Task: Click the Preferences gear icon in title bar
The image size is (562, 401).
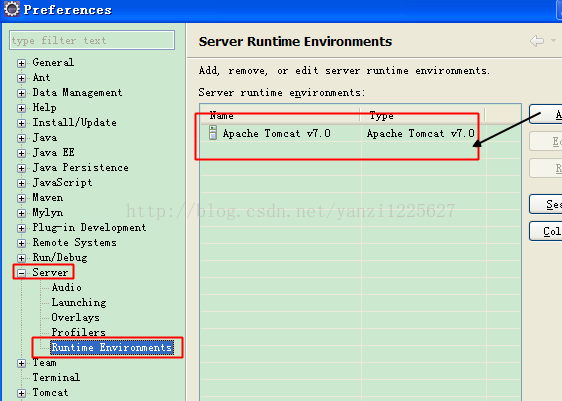Action: pyautogui.click(x=12, y=9)
